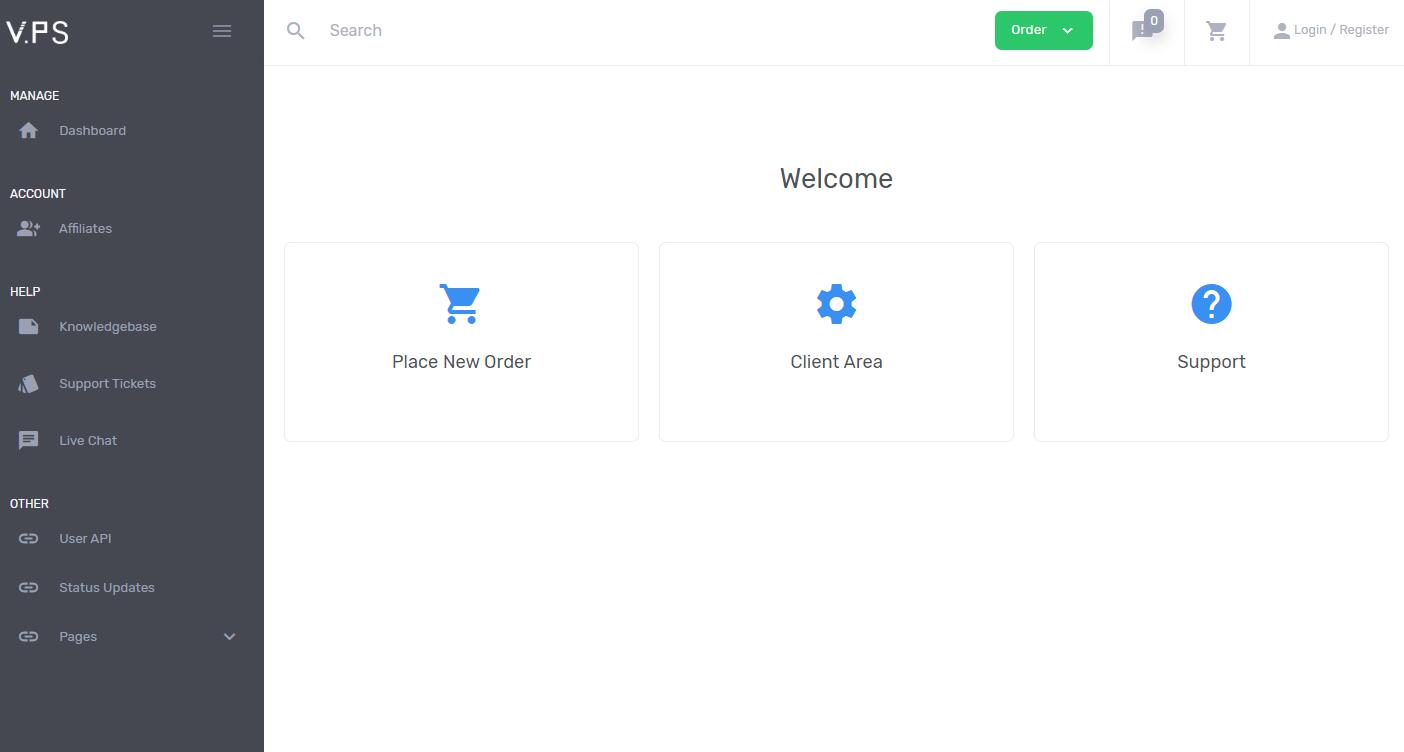Click the Support card label
This screenshot has width=1404, height=752.
tap(1211, 362)
